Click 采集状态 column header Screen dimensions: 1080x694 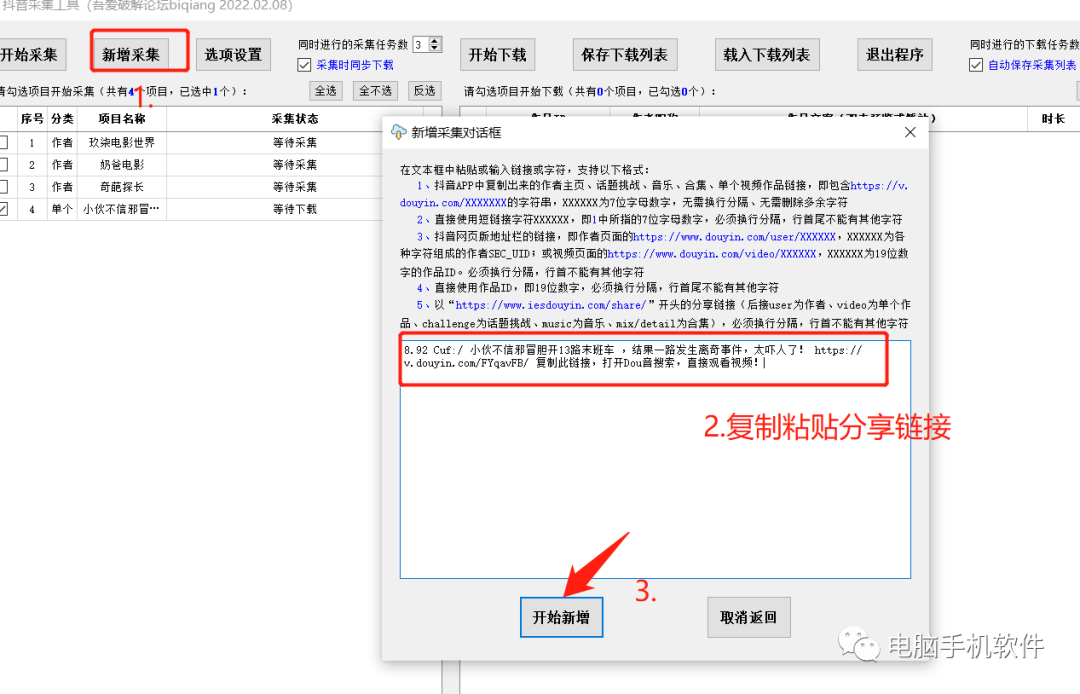click(x=295, y=118)
